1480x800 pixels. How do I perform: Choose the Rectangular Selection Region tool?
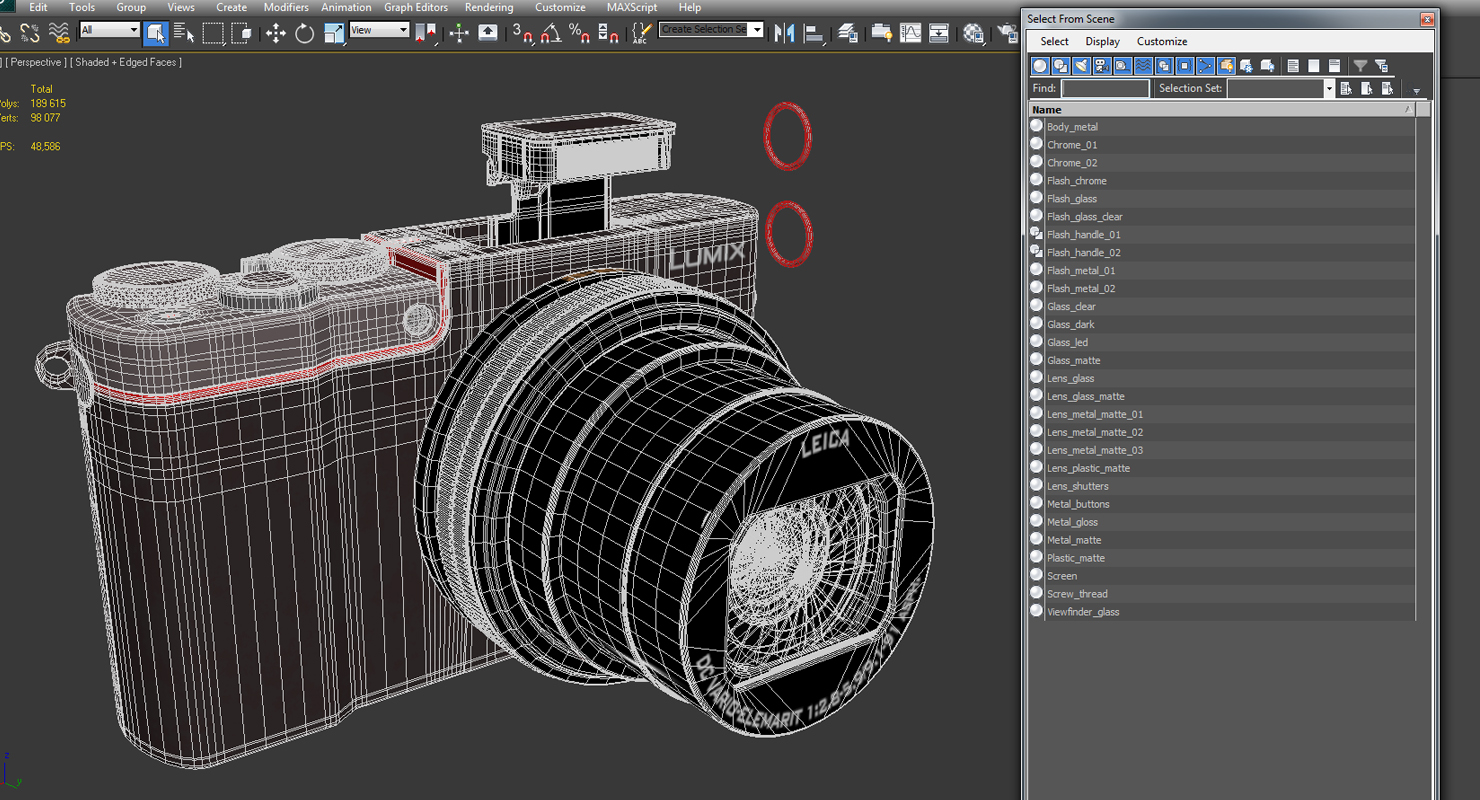(213, 33)
